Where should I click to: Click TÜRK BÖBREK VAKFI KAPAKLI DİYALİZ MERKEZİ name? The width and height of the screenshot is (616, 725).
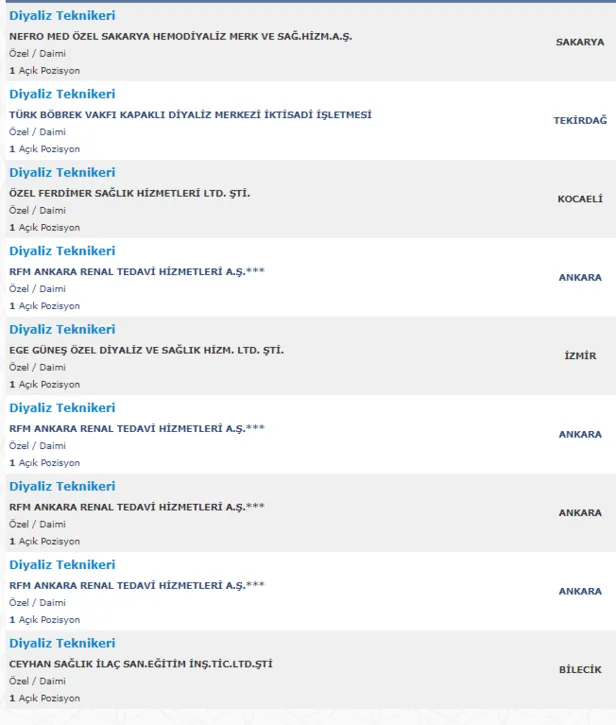190,114
